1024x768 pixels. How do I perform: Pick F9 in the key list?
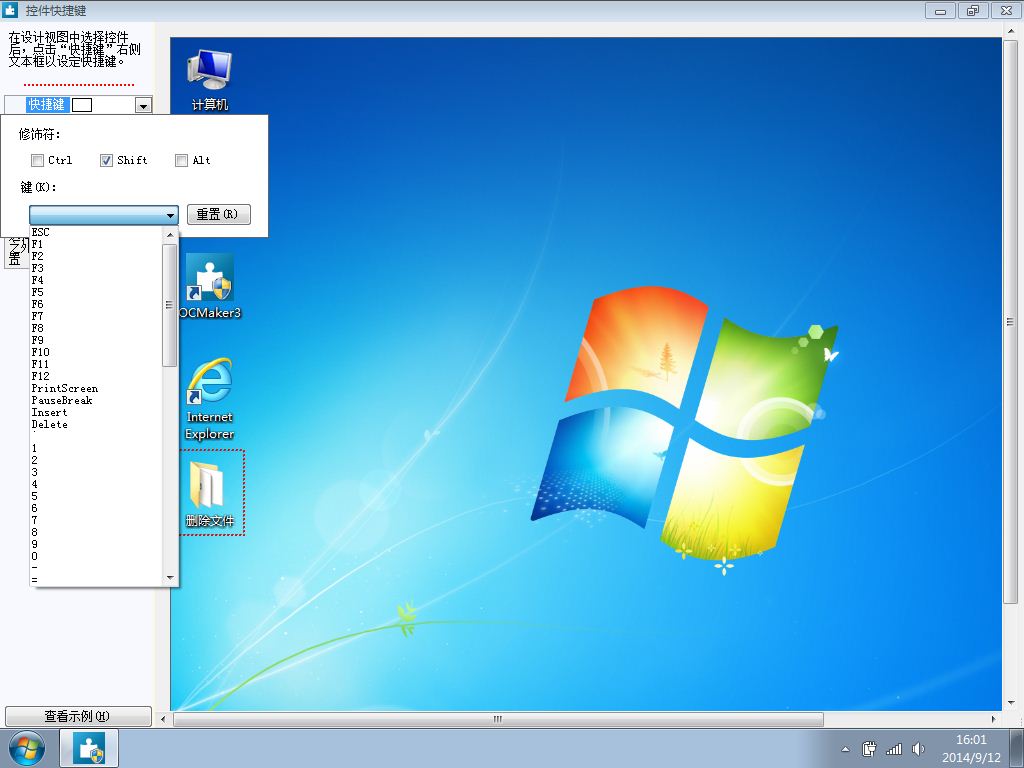coord(95,340)
